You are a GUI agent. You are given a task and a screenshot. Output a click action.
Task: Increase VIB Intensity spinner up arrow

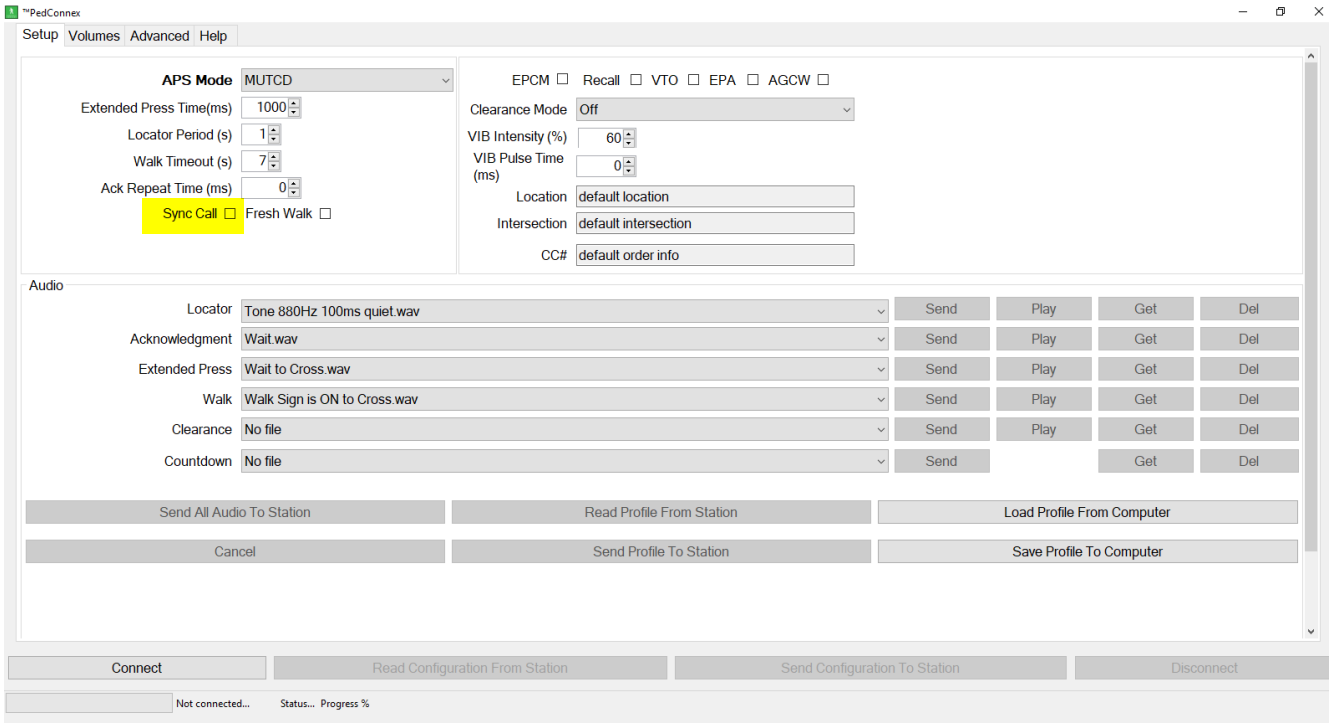point(629,134)
